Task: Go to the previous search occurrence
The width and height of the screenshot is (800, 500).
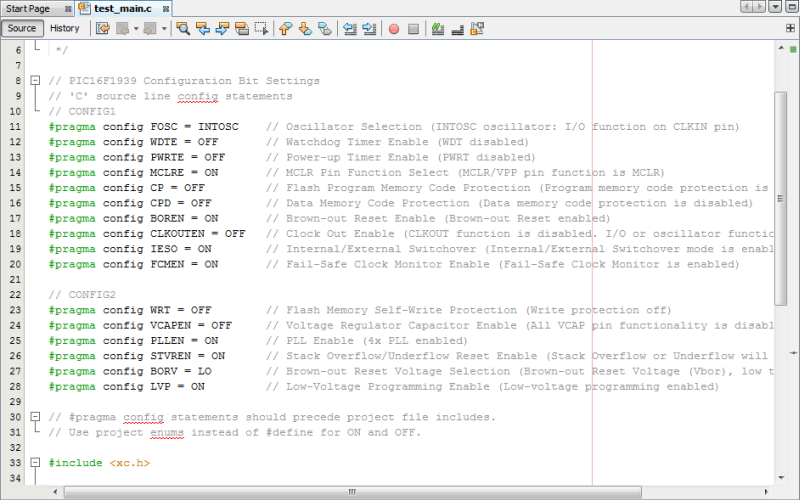Action: pyautogui.click(x=203, y=29)
